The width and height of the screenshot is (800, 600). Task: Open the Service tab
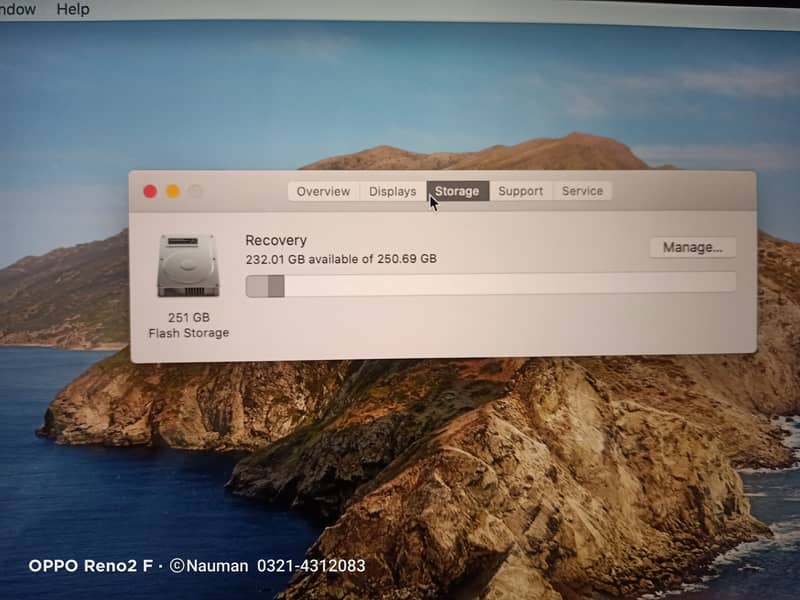pyautogui.click(x=582, y=191)
